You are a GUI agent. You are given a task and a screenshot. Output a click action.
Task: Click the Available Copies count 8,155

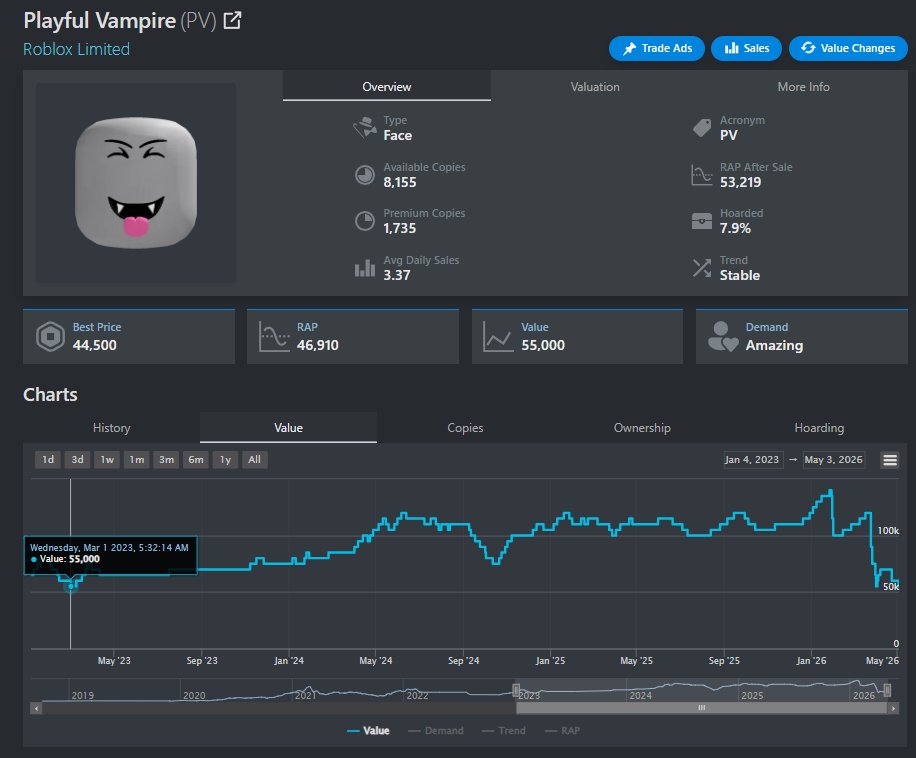click(x=400, y=182)
